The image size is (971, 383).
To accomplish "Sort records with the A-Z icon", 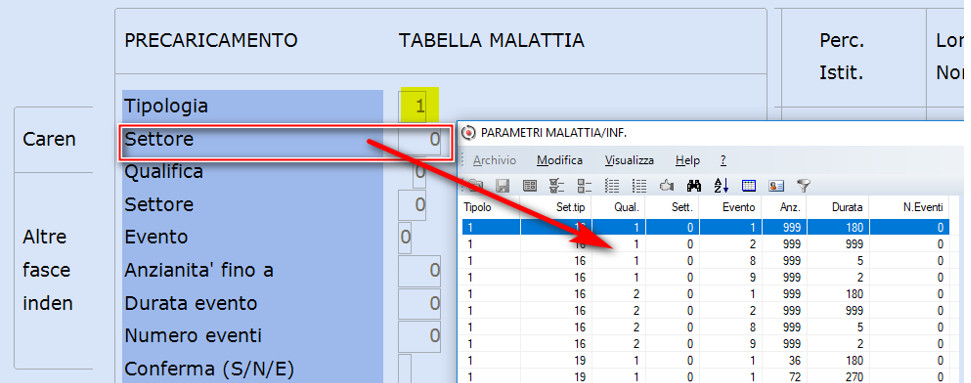I will tap(721, 185).
